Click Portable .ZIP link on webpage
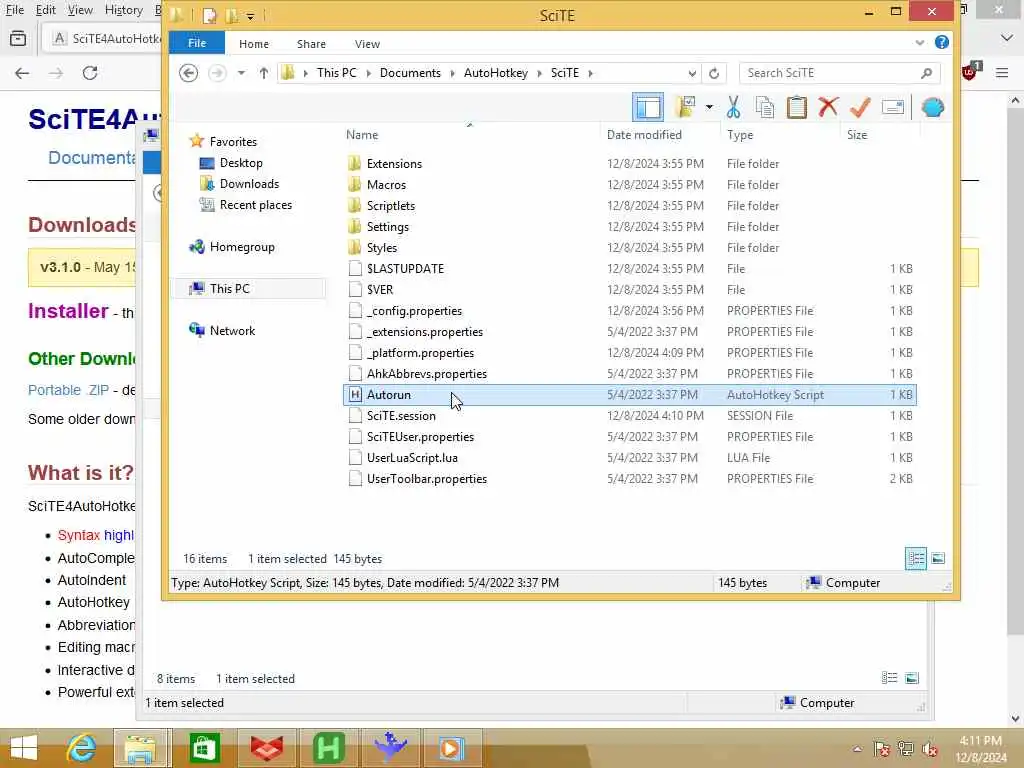Screen dimensions: 1024x768 click(x=69, y=390)
